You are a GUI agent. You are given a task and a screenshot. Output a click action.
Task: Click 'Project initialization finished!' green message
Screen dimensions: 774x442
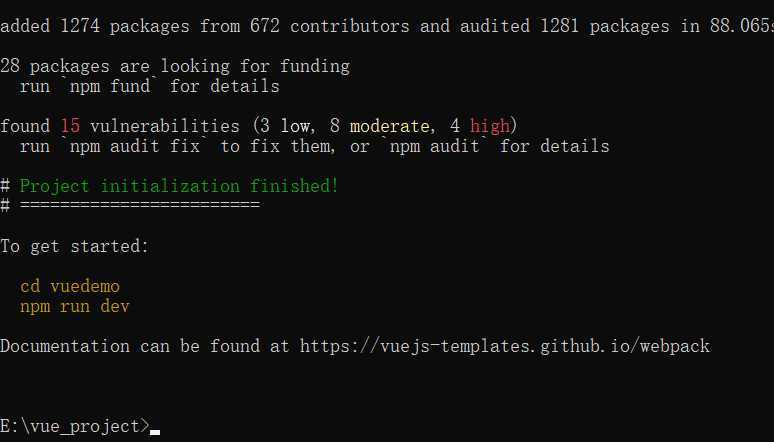pyautogui.click(x=179, y=186)
